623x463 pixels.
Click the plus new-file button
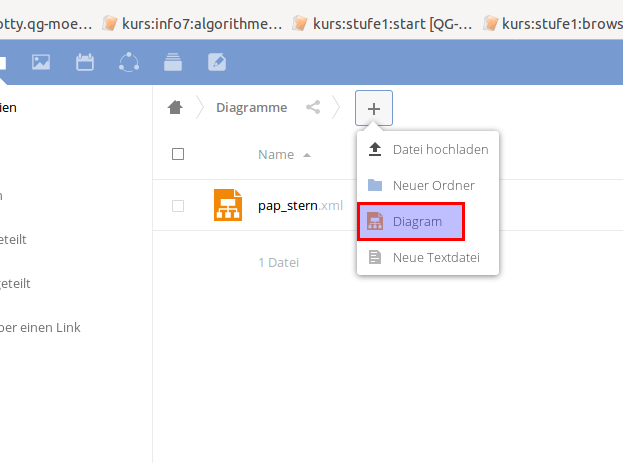pos(374,108)
